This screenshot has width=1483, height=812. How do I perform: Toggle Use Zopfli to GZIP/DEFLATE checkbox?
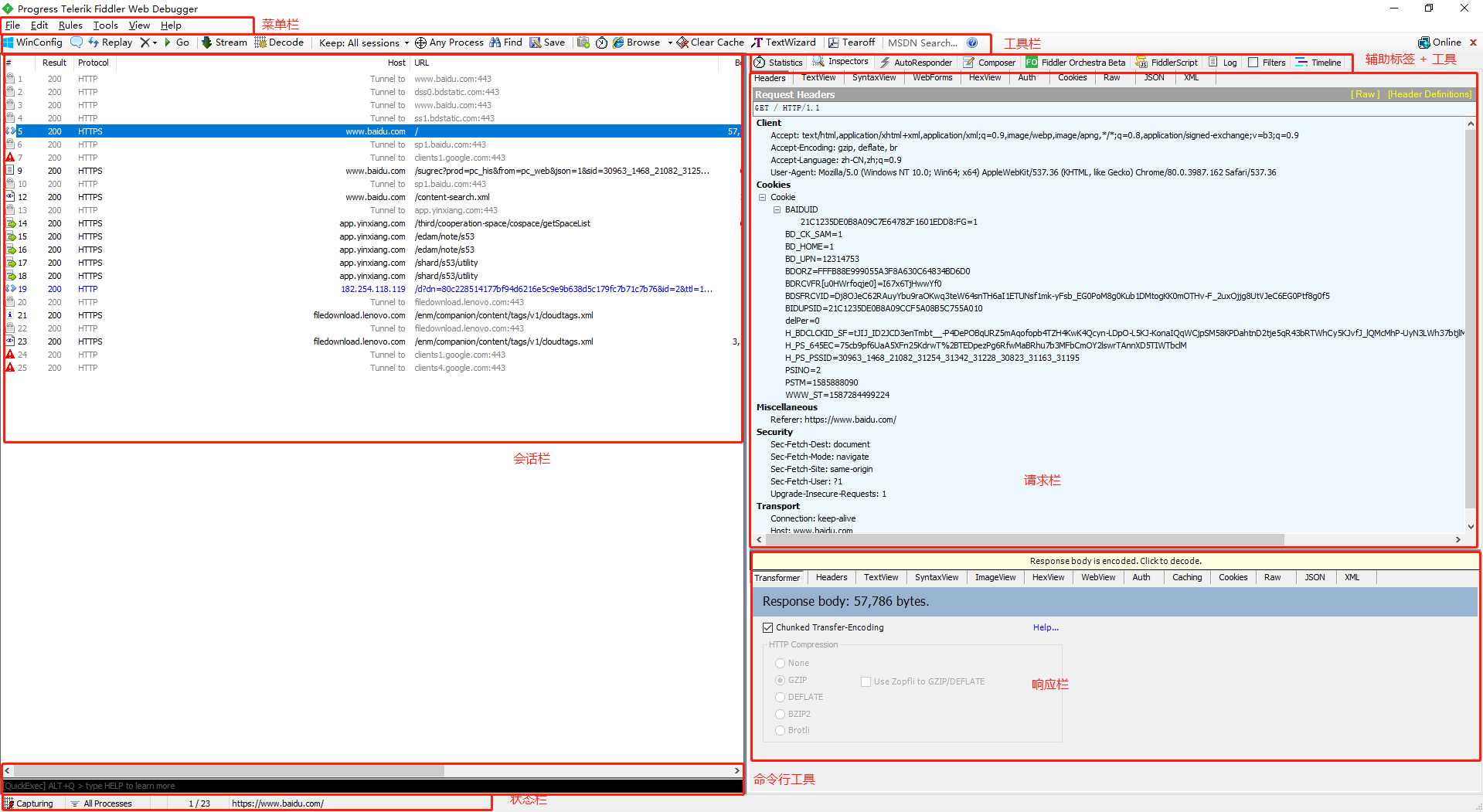[x=866, y=681]
